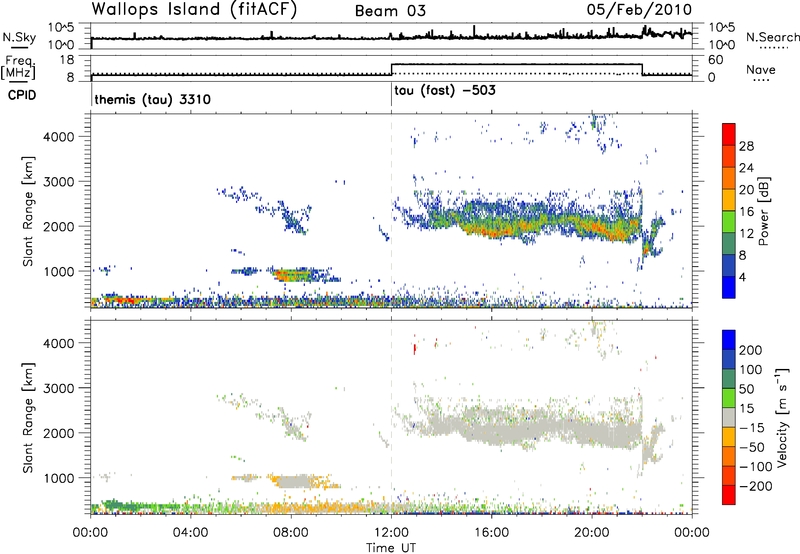Click the Power color bar value '16'
The width and height of the screenshot is (800, 554).
click(746, 212)
